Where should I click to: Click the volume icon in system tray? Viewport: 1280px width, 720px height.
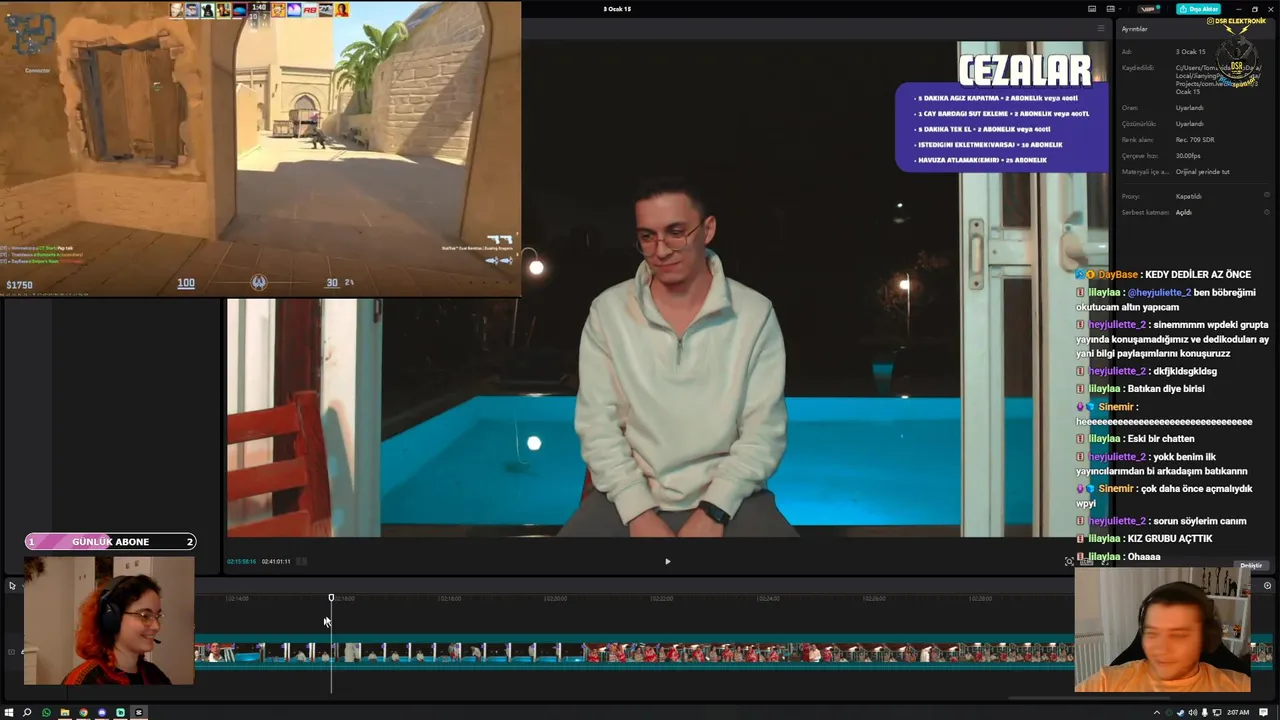click(x=1193, y=712)
